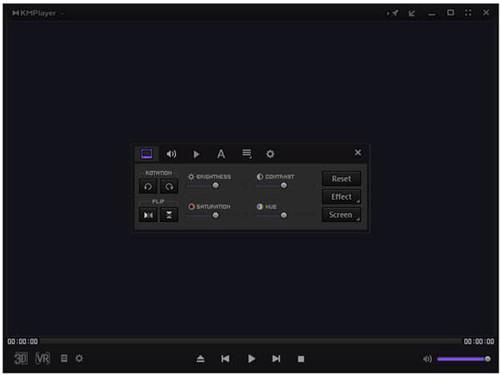Open the gear preferences tab in control box

coord(270,154)
